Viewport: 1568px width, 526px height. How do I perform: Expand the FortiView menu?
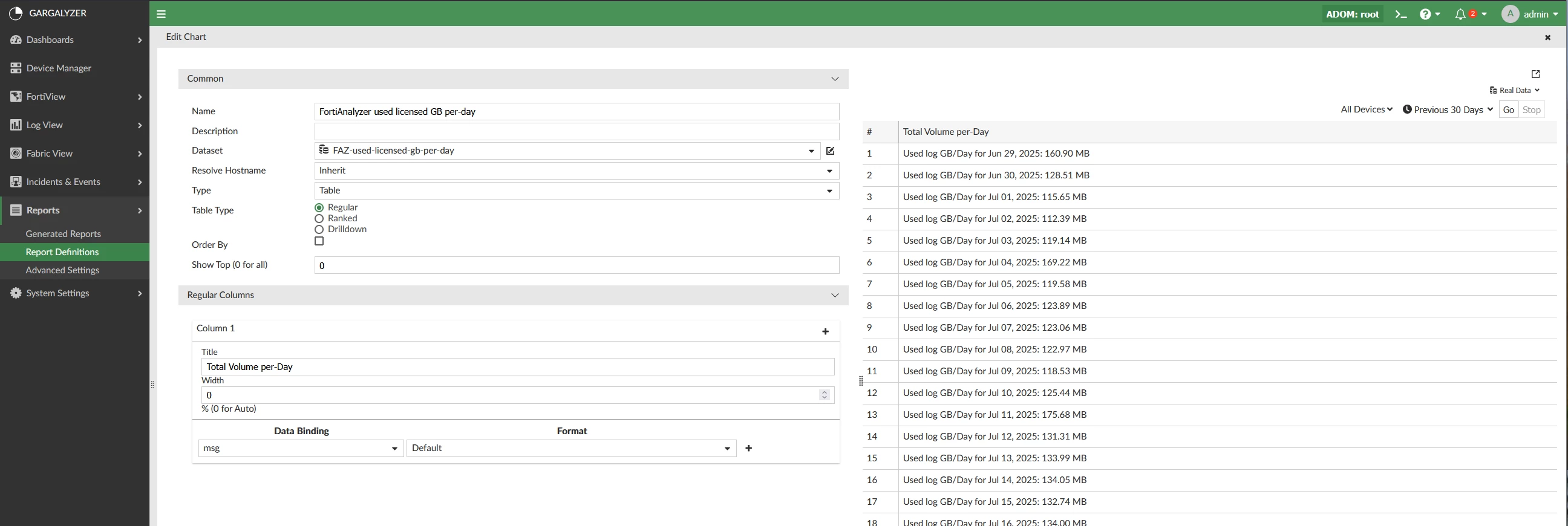coord(74,97)
